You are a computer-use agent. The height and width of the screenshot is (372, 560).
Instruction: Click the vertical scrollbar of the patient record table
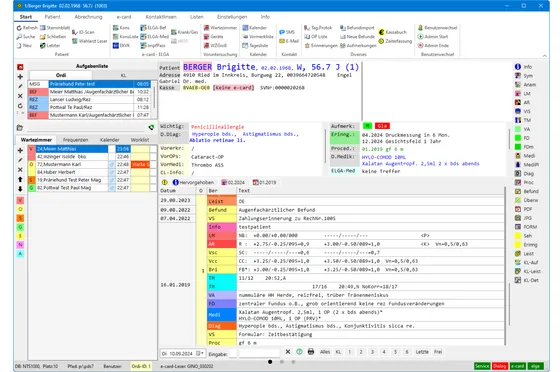509,303
